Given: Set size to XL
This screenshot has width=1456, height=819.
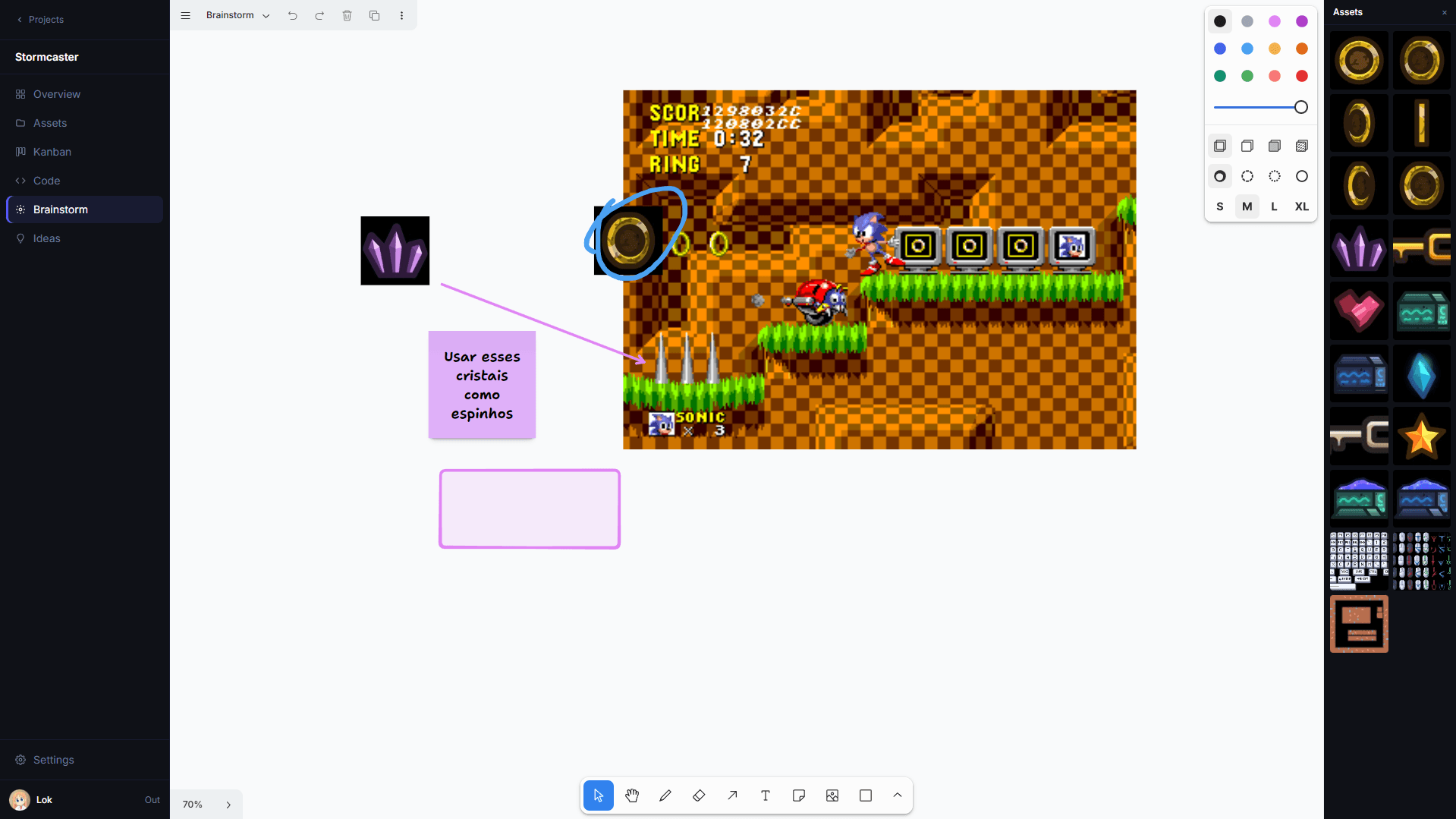Looking at the screenshot, I should [1302, 206].
